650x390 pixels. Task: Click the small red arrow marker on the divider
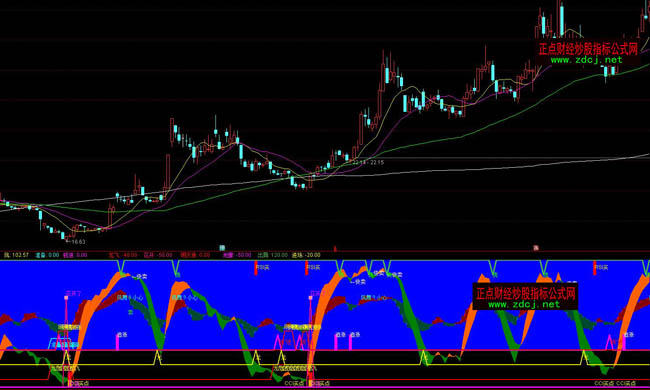click(335, 249)
